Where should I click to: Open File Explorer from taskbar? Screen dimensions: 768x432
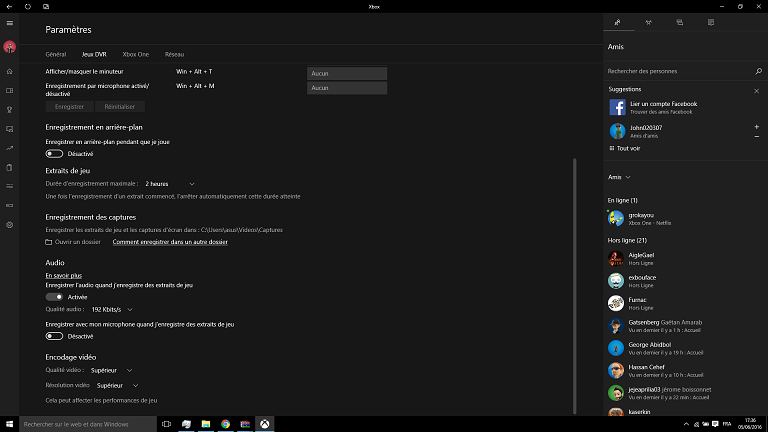pos(206,424)
